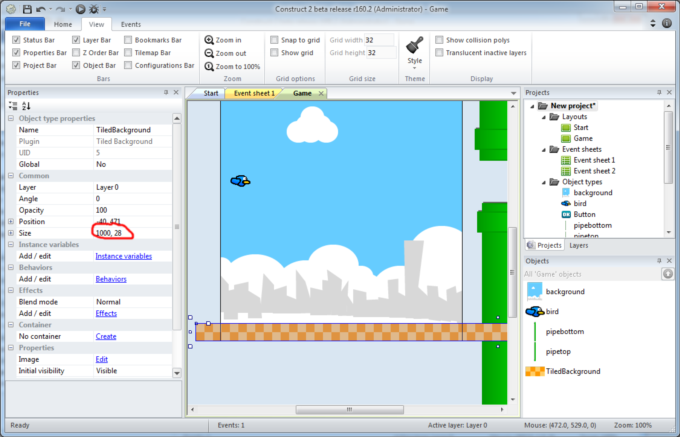
Task: Select the TiledBackground icon in Objects panel
Action: (535, 371)
